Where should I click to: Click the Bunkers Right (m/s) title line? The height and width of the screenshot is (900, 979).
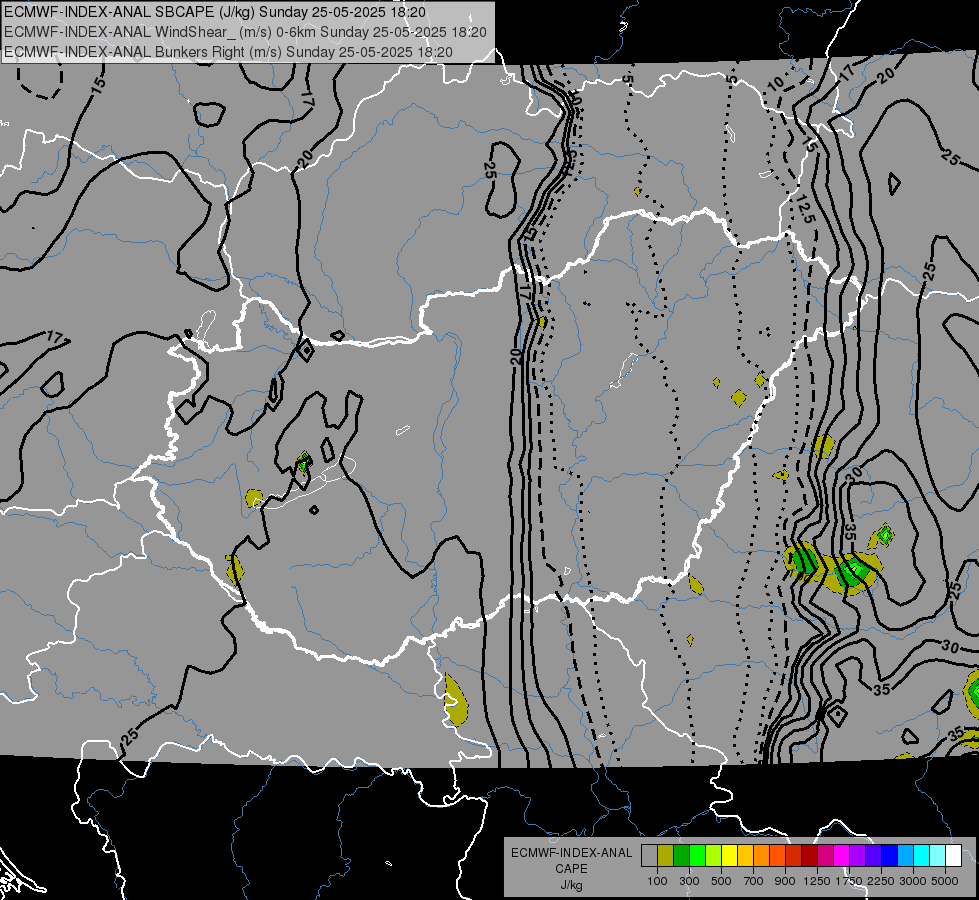click(229, 52)
